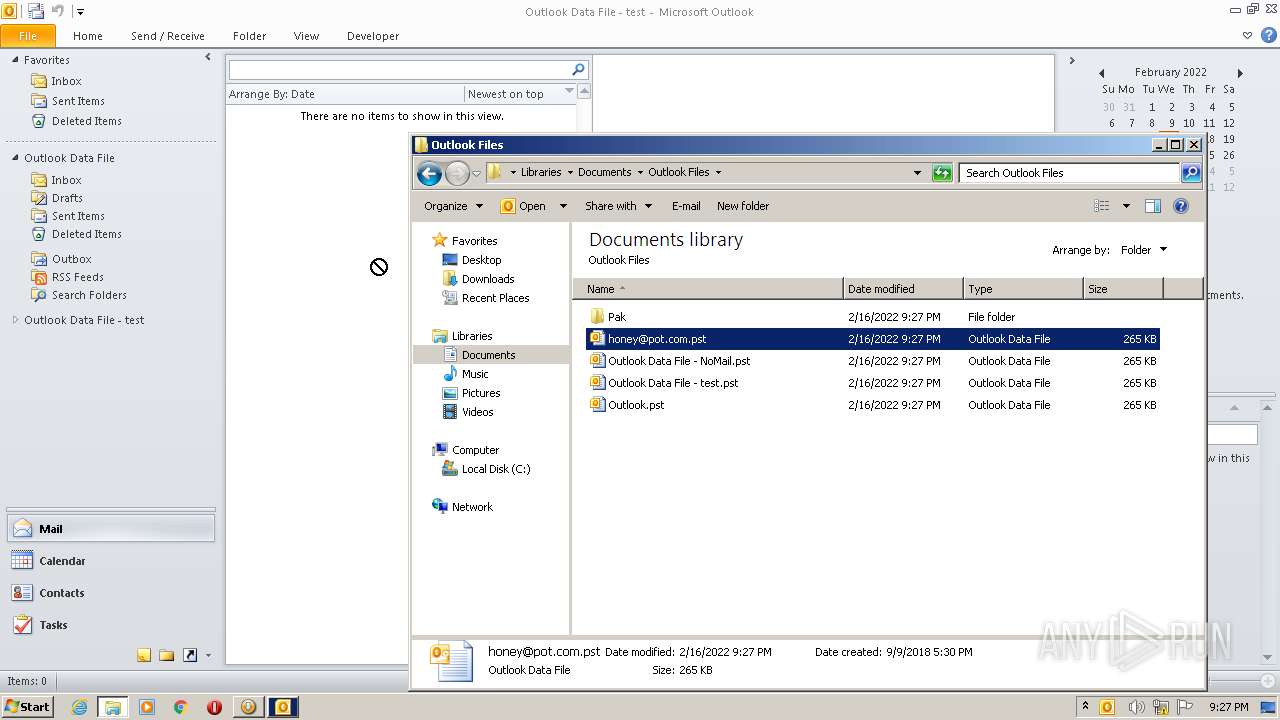Expand the Outlook Data File - test tree node
Viewport: 1280px width, 720px height.
tap(15, 320)
